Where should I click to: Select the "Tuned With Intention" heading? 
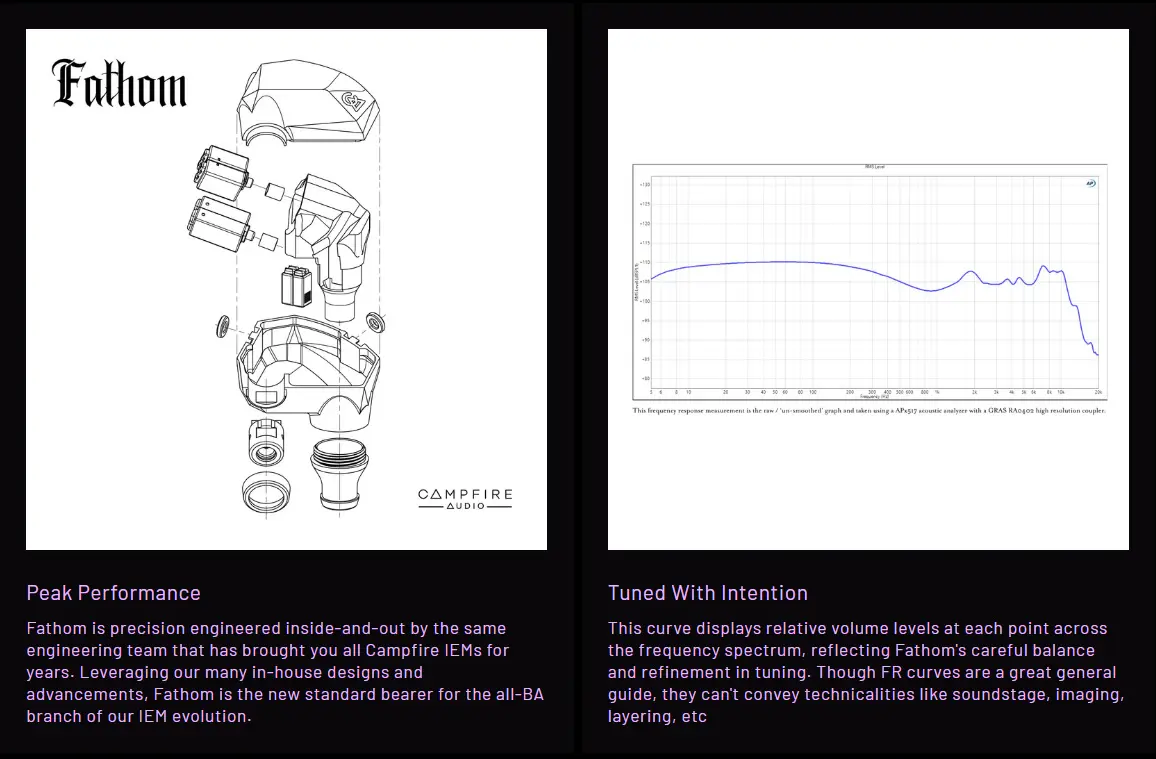click(x=708, y=592)
